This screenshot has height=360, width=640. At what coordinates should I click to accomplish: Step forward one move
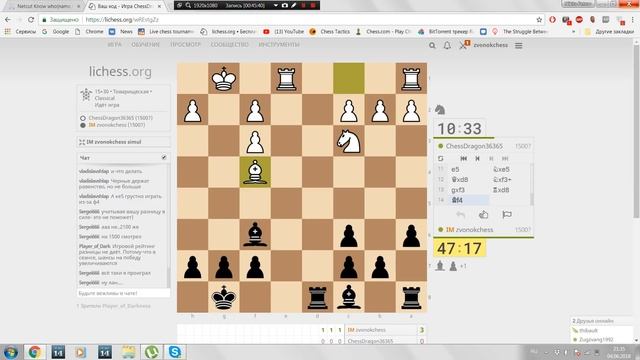[491, 158]
